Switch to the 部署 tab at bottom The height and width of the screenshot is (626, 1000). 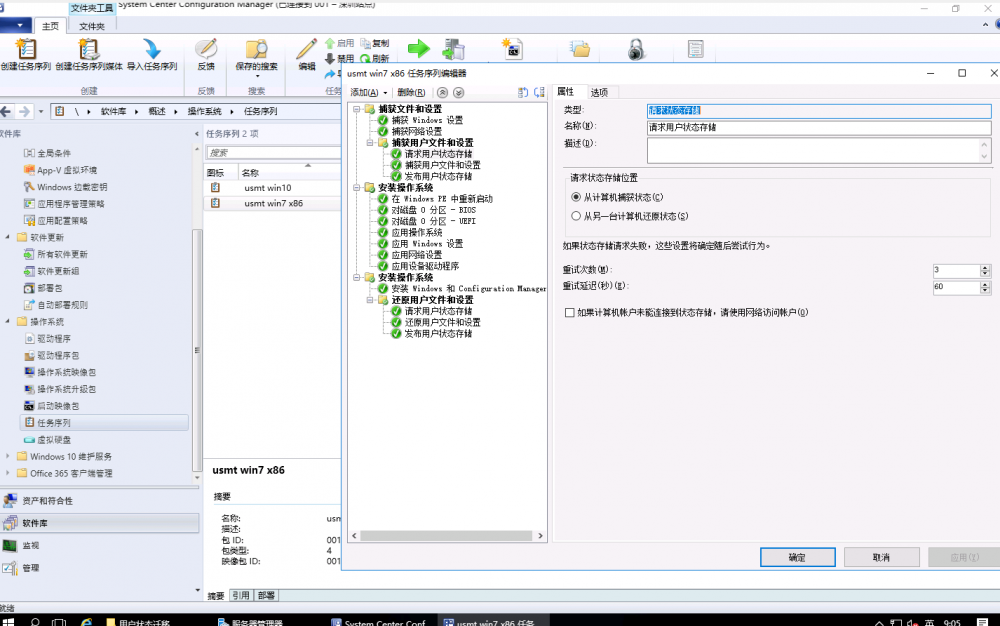tap(266, 595)
